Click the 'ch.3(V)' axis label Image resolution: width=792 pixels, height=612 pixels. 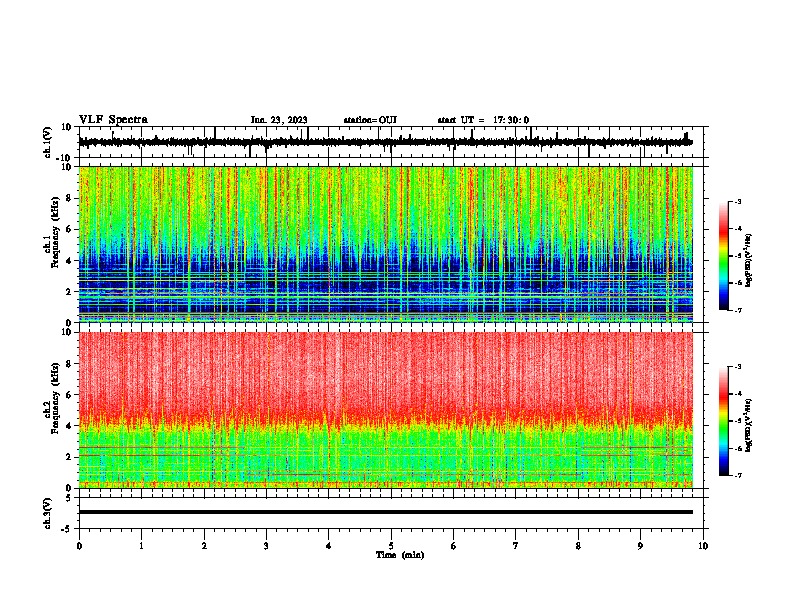pos(48,513)
